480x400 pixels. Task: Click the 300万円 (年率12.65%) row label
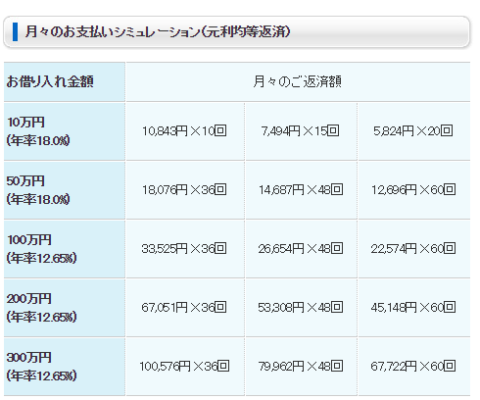pyautogui.click(x=64, y=366)
